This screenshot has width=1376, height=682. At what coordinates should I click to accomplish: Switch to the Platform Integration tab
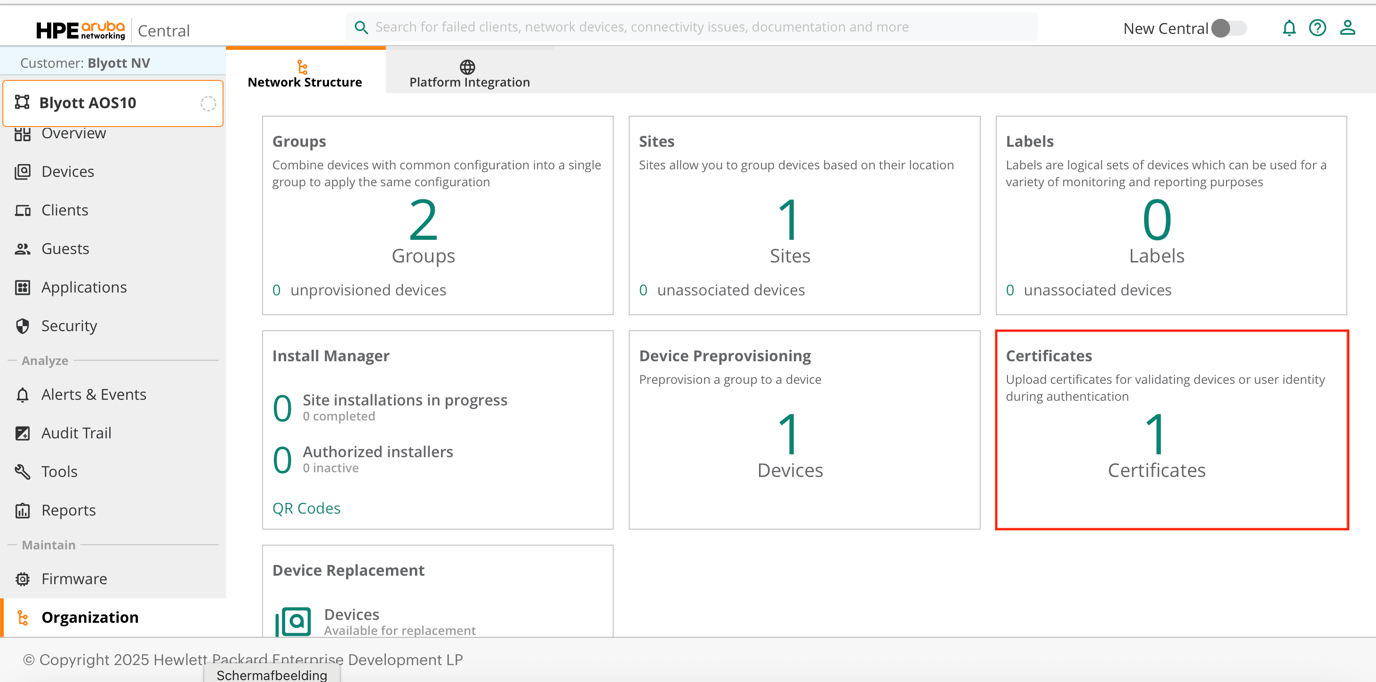coord(469,75)
